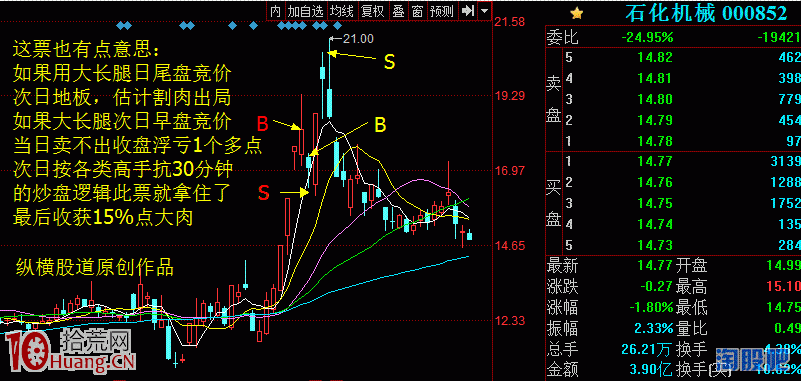The image size is (801, 381).
Task: Select buy level 5 price 14.73
Action: [x=654, y=245]
